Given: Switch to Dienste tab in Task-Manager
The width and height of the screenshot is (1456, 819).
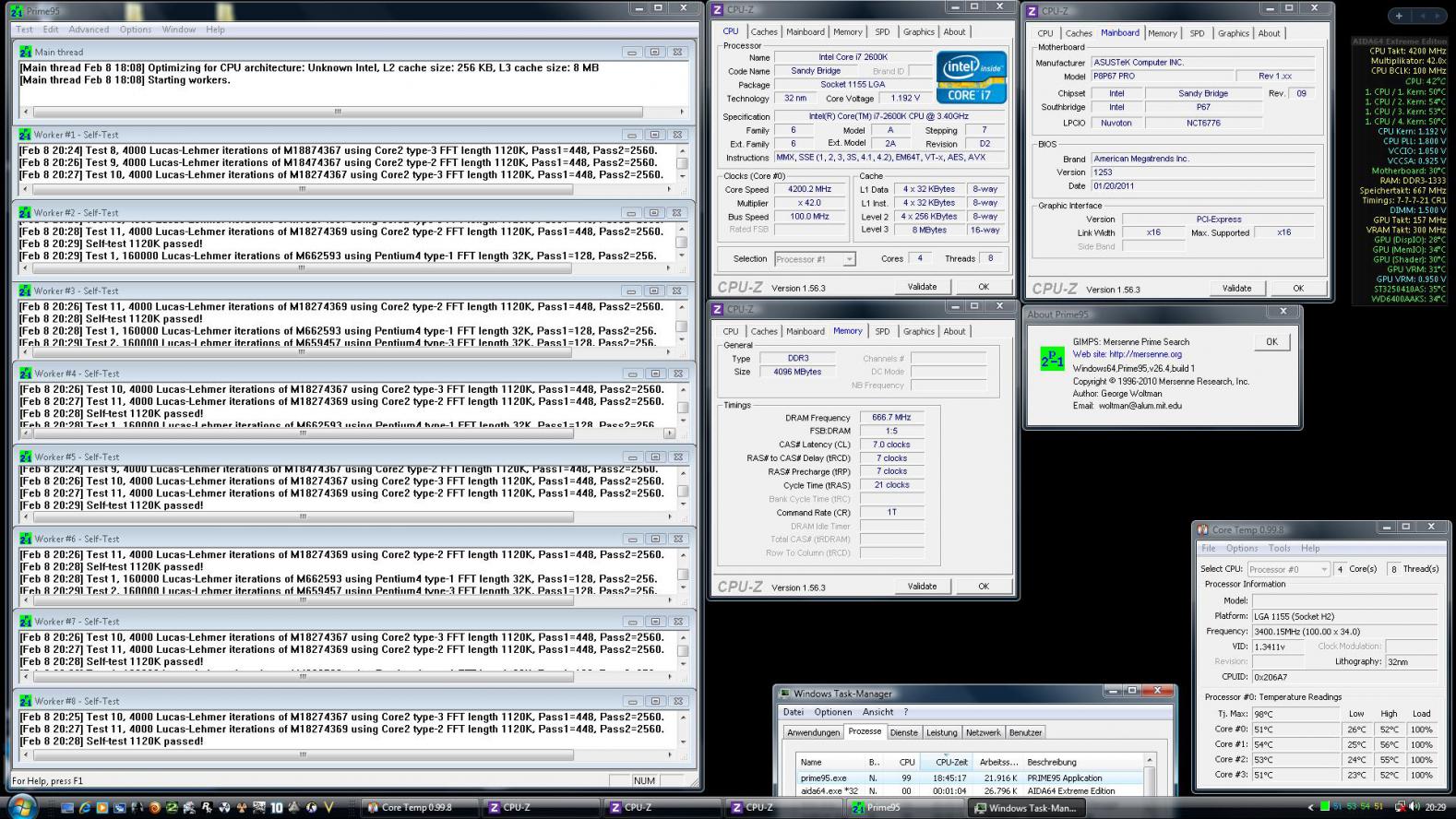Looking at the screenshot, I should tap(903, 732).
